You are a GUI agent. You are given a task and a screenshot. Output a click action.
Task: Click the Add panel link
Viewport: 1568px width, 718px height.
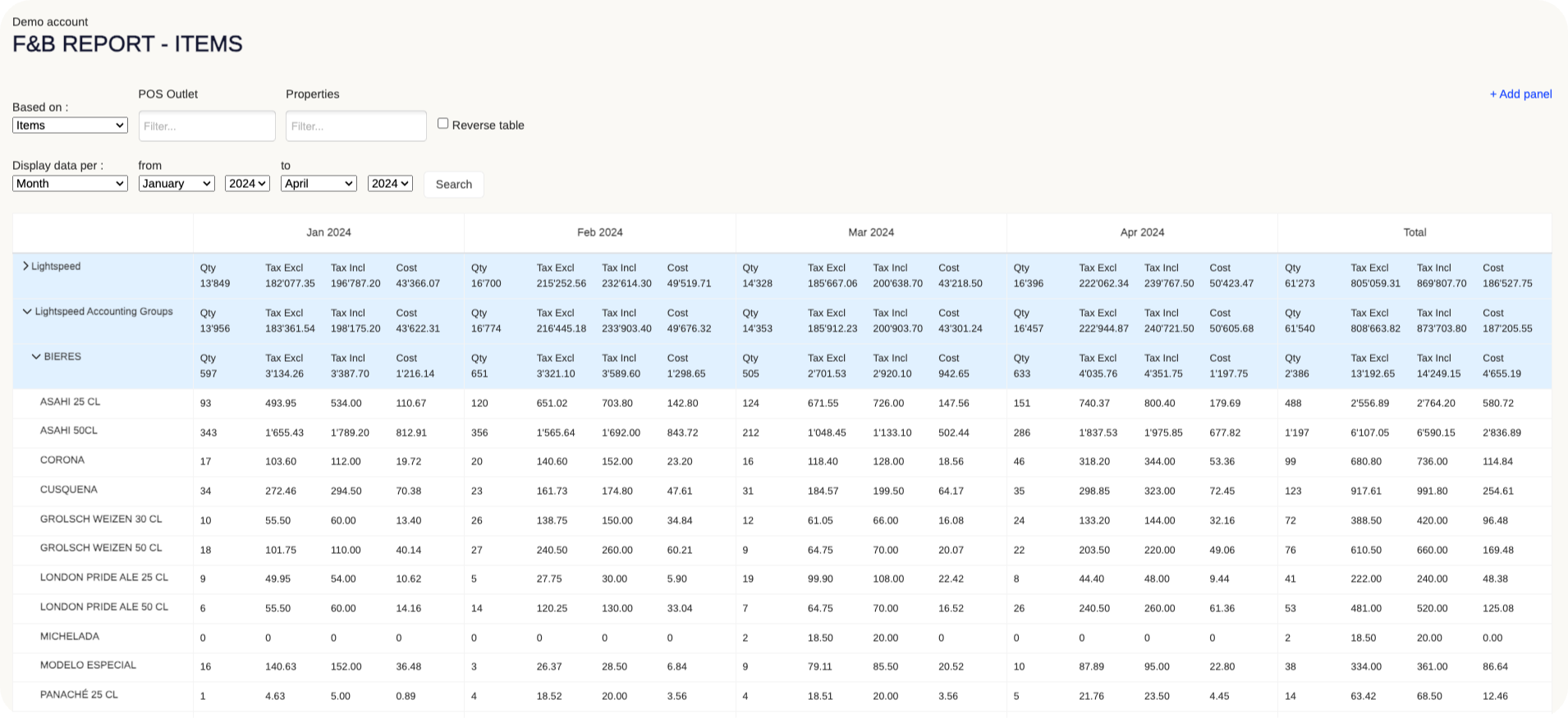(x=1520, y=94)
